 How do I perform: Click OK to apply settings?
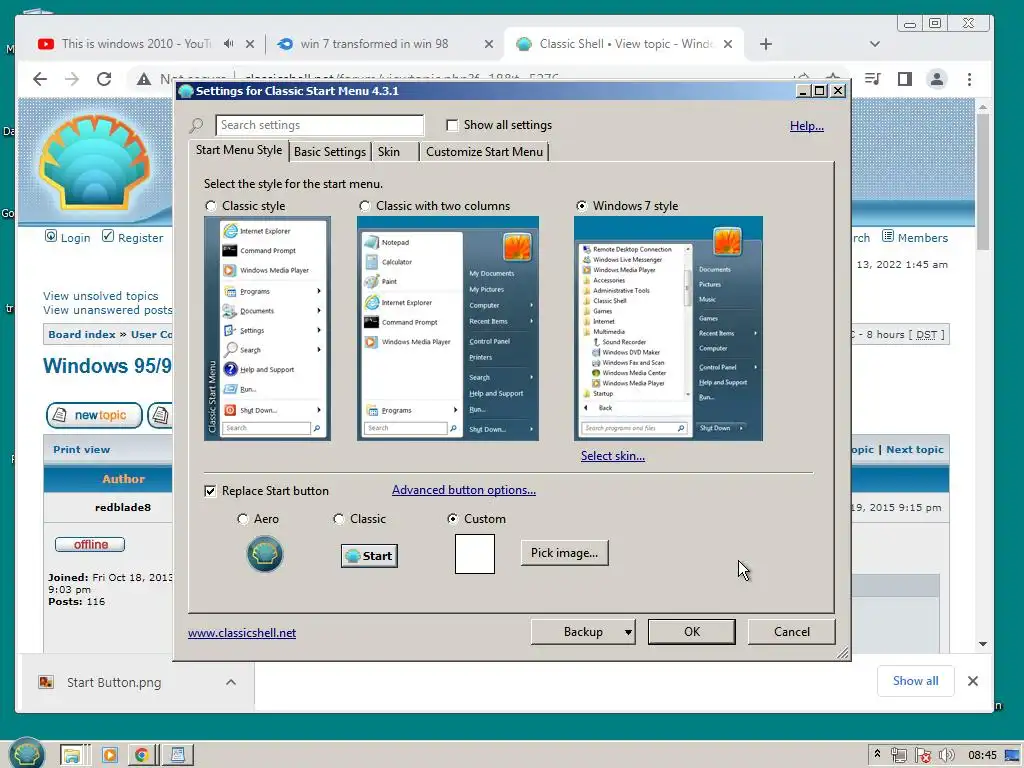coord(692,632)
